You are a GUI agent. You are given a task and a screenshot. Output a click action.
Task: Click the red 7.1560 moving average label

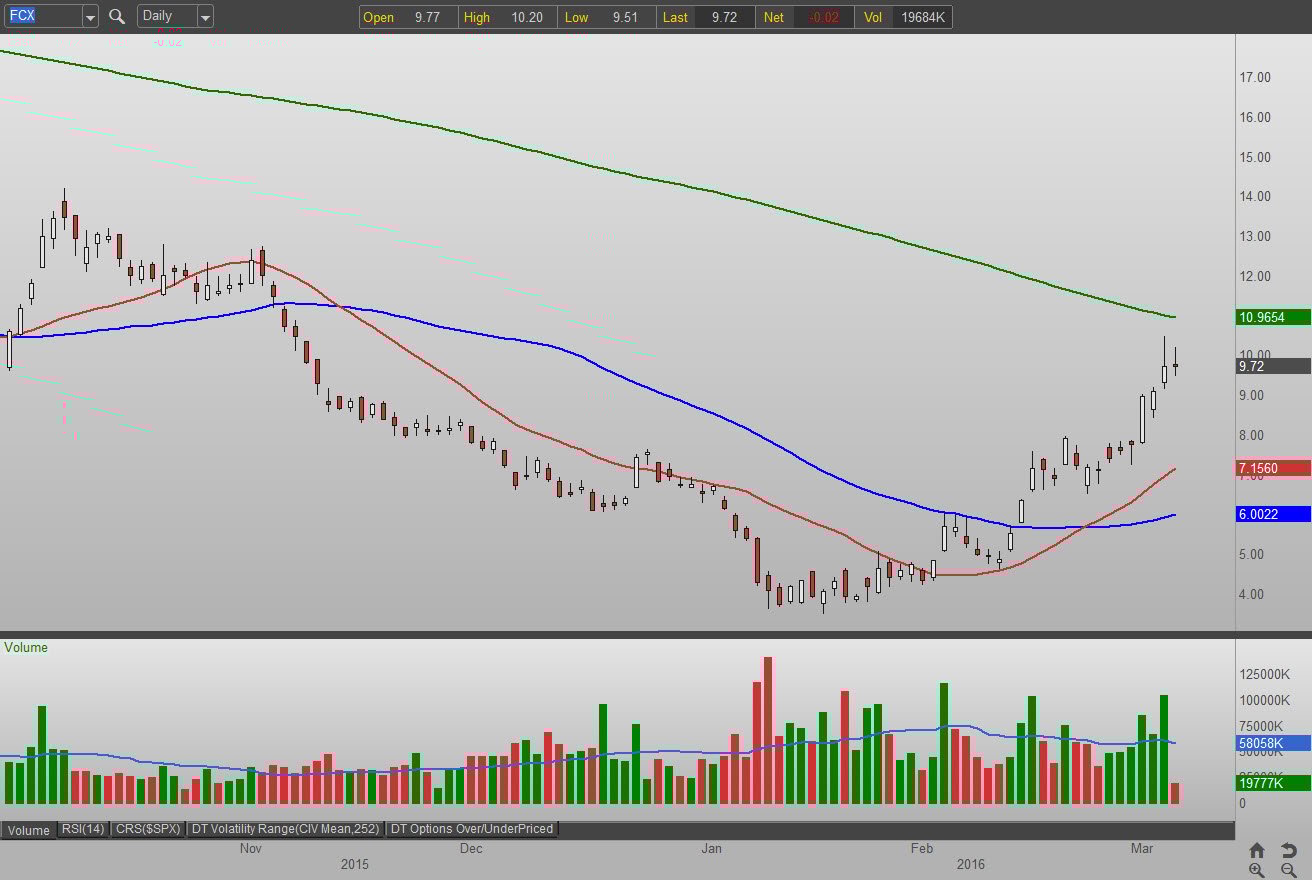pos(1273,468)
